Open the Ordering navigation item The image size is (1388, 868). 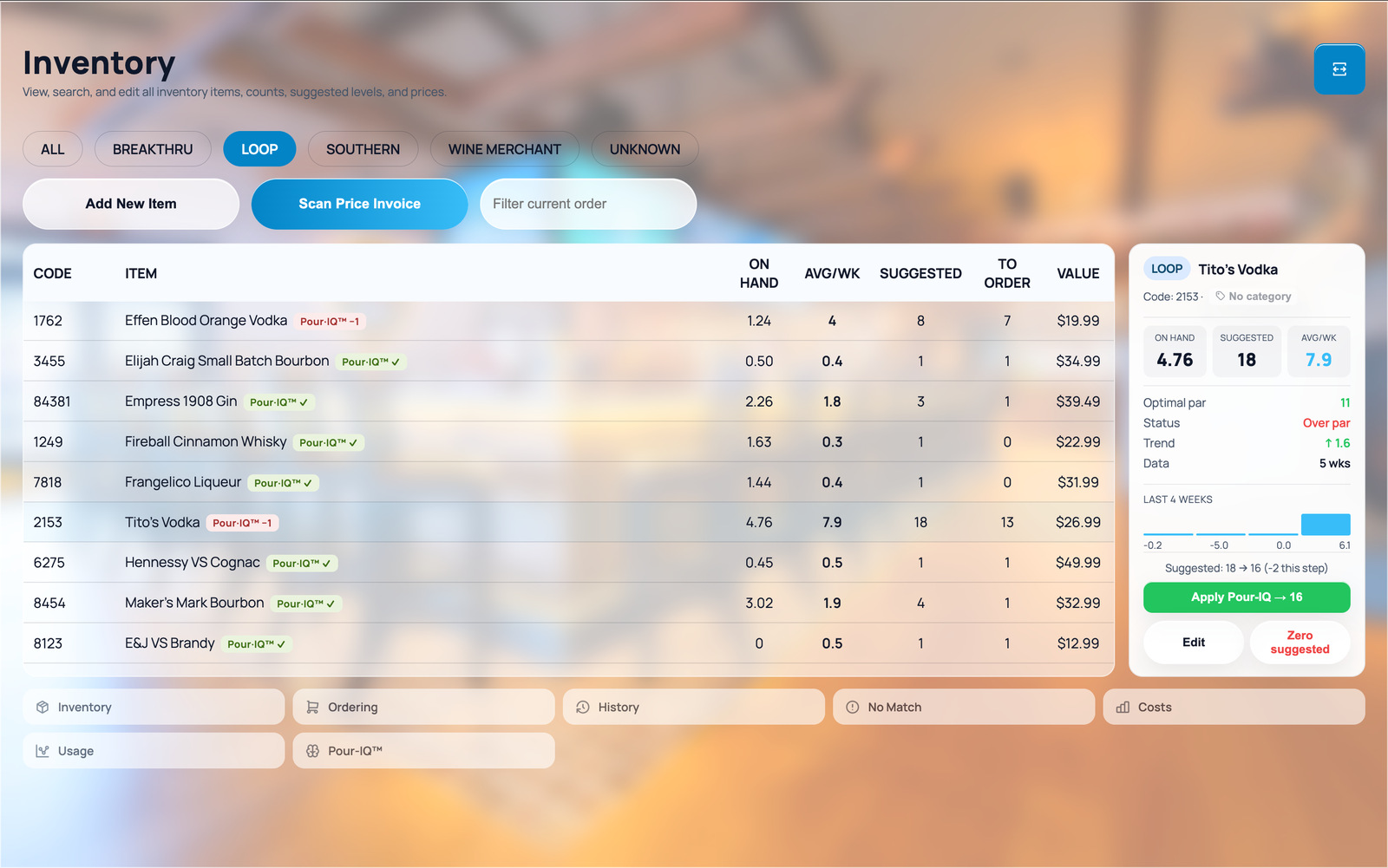click(x=424, y=708)
